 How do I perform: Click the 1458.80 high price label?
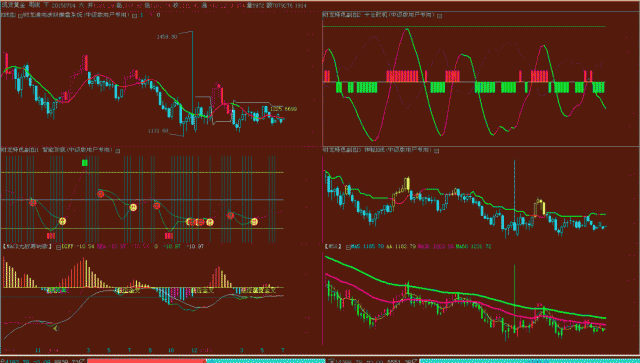coord(167,37)
